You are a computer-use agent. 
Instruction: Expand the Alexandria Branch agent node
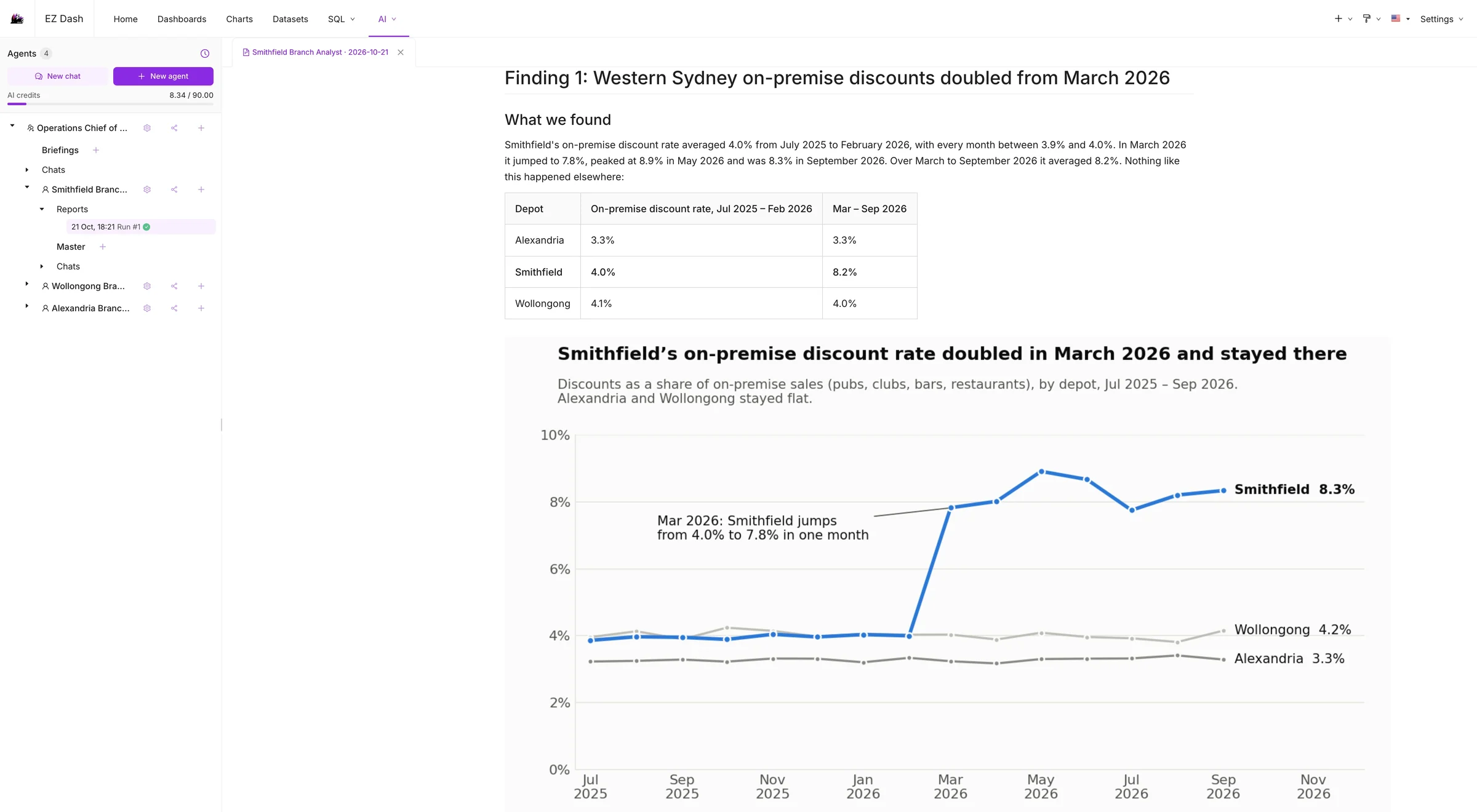(26, 306)
